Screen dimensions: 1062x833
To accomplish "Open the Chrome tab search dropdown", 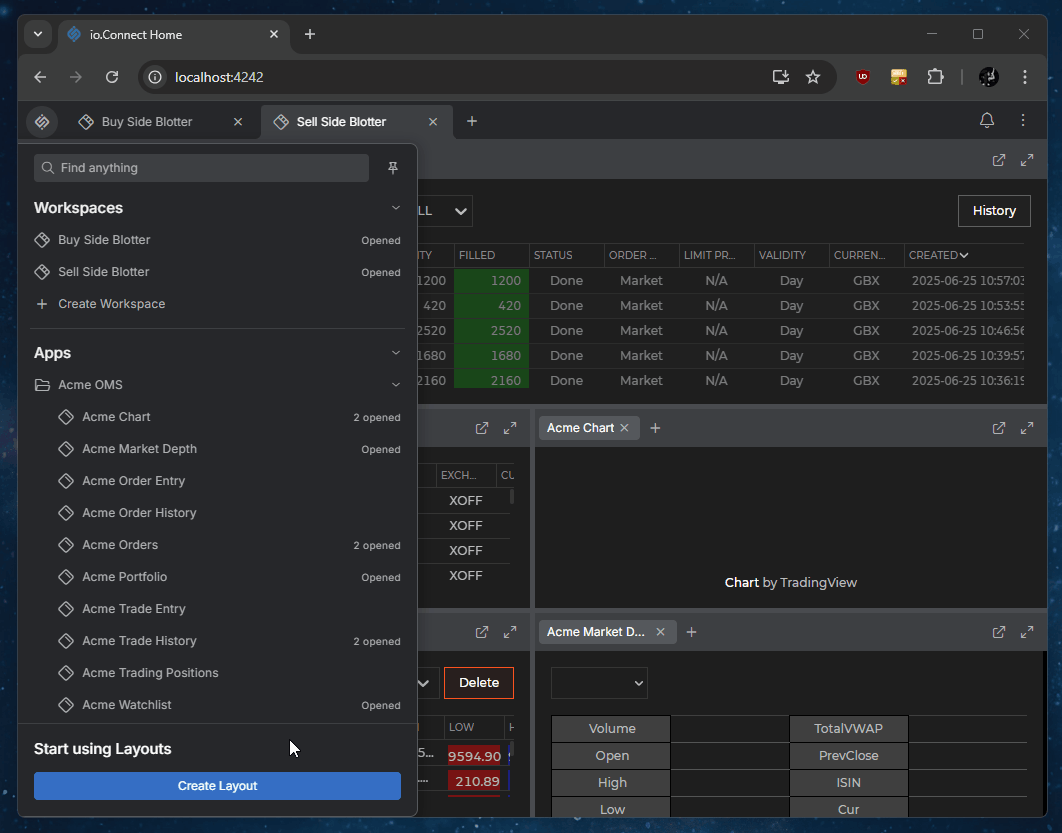I will click(38, 35).
